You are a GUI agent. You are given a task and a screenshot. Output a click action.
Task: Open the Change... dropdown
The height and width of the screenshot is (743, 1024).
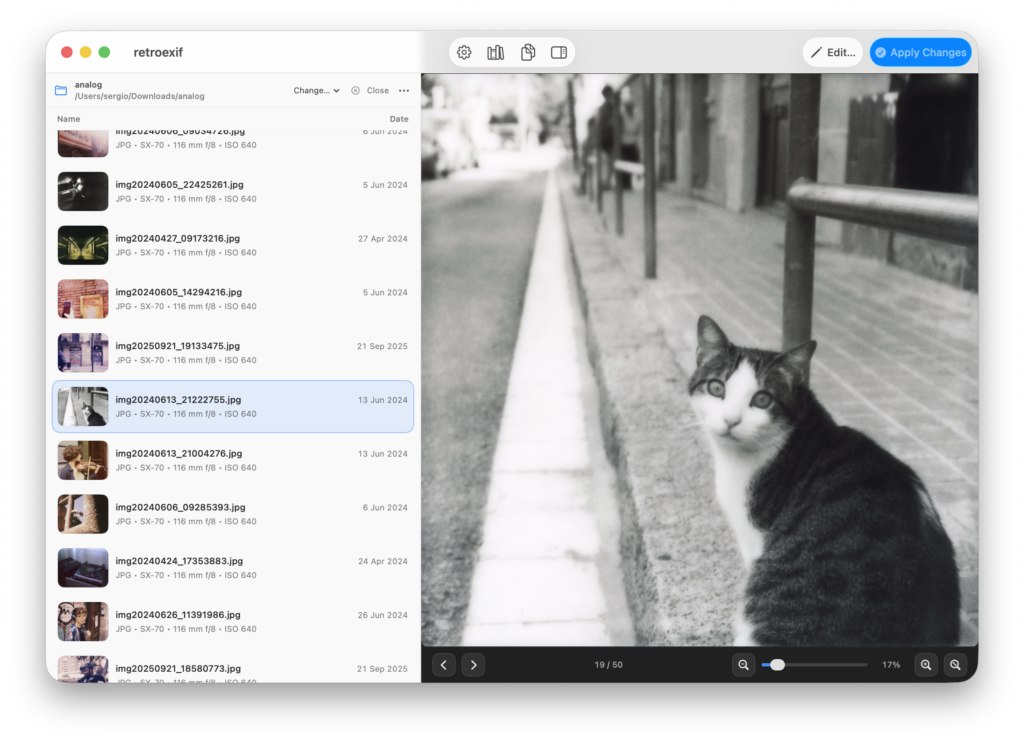pyautogui.click(x=316, y=90)
